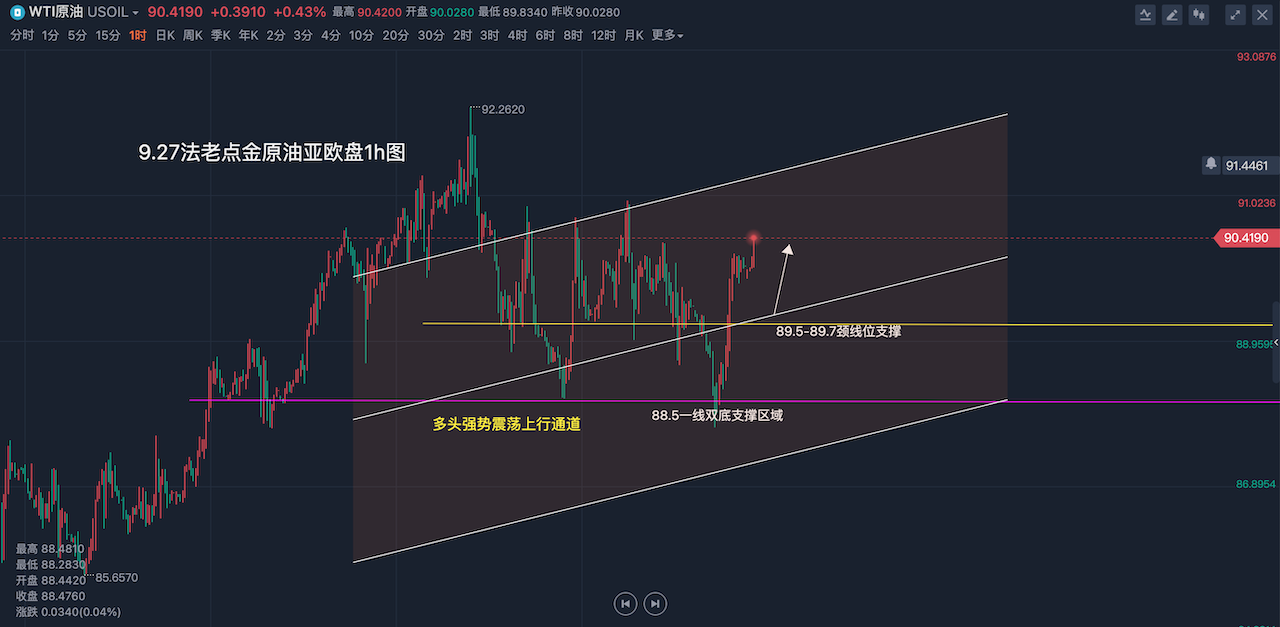Open the candlestick chart type icon
The width and height of the screenshot is (1280, 627).
(x=1200, y=14)
